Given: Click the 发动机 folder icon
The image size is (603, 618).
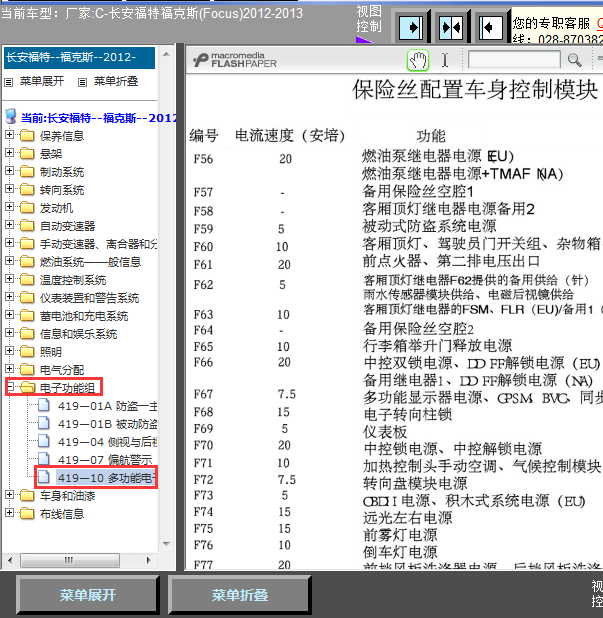Looking at the screenshot, I should [27, 207].
